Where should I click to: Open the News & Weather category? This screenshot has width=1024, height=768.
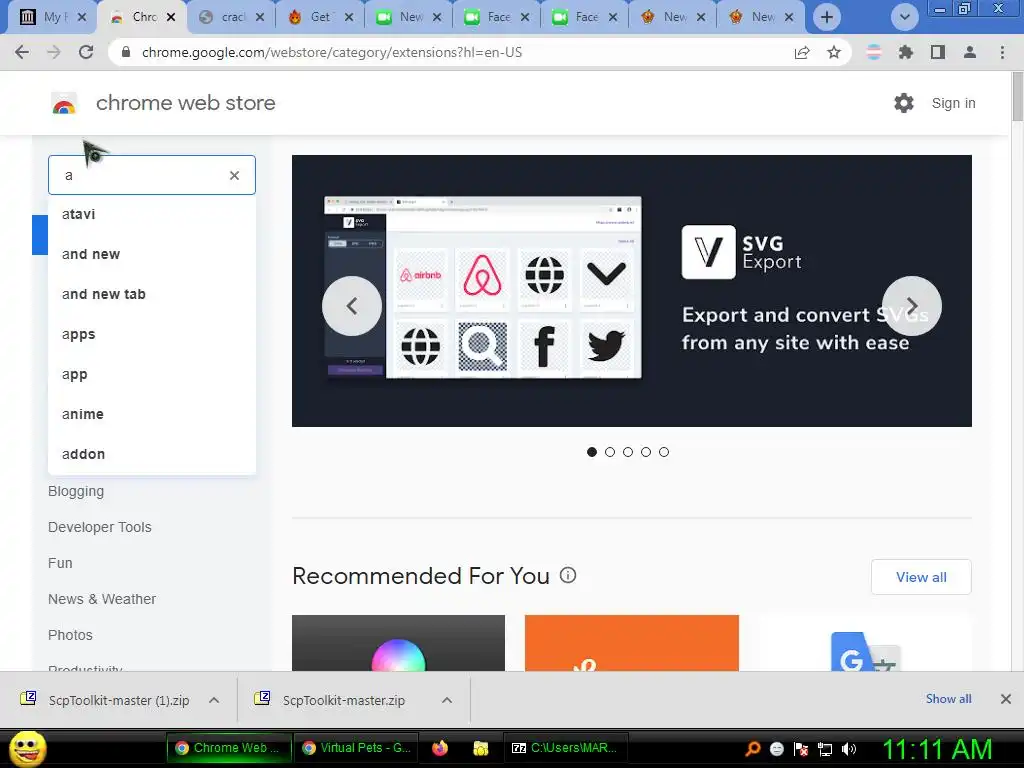tap(102, 599)
